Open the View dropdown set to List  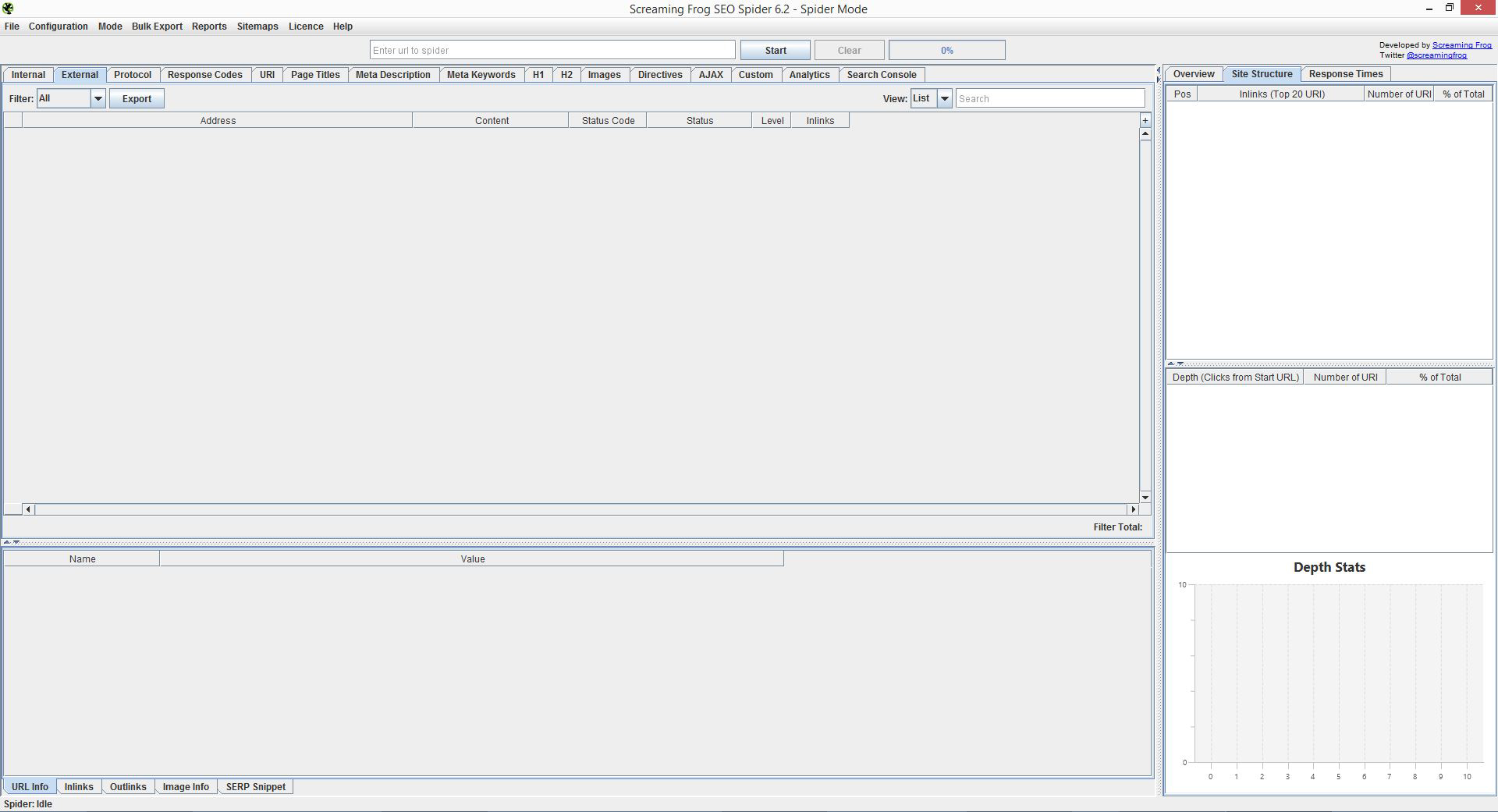931,98
